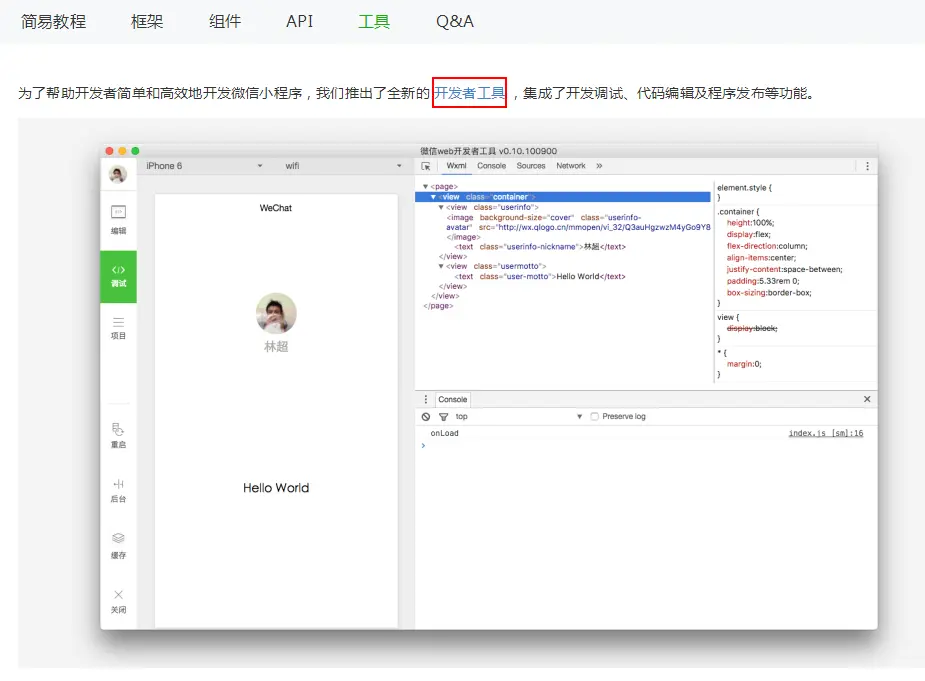Click the 重启 restart sidebar icon
925x681 pixels.
click(119, 436)
